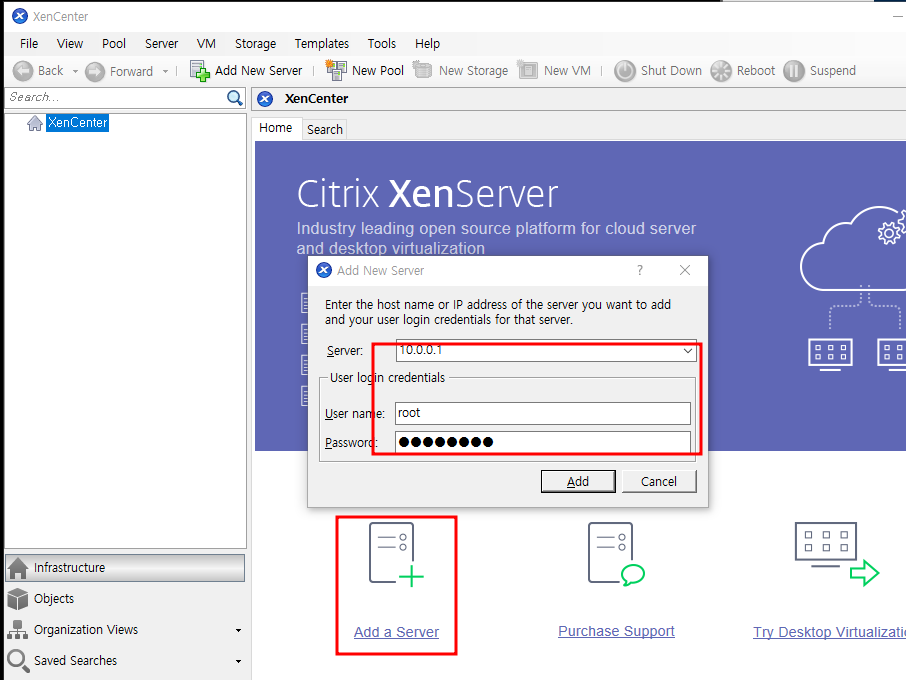Click the Organization Views hierarchy icon
The height and width of the screenshot is (680, 906).
[x=18, y=630]
